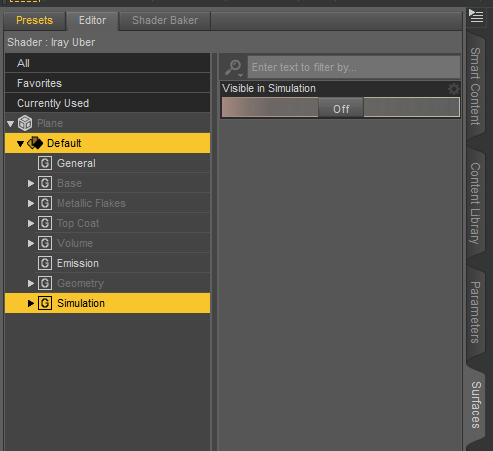The height and width of the screenshot is (451, 493).
Task: Click the G group icon beside Simulation
Action: pyautogui.click(x=45, y=303)
